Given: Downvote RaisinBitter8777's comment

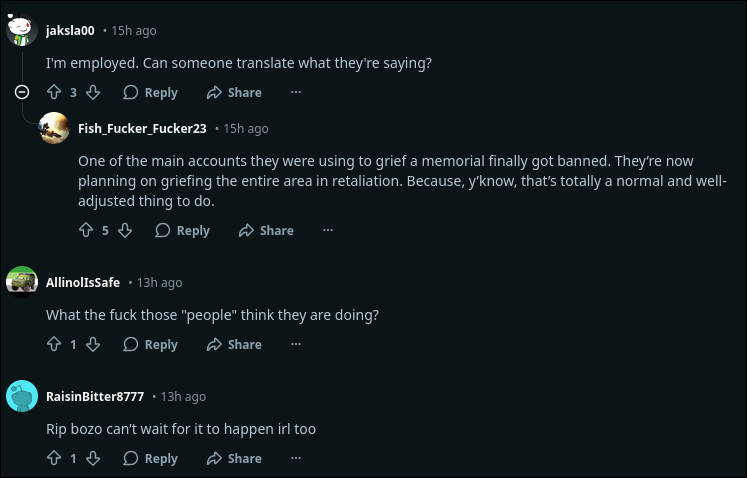Looking at the screenshot, I should pyautogui.click(x=93, y=458).
